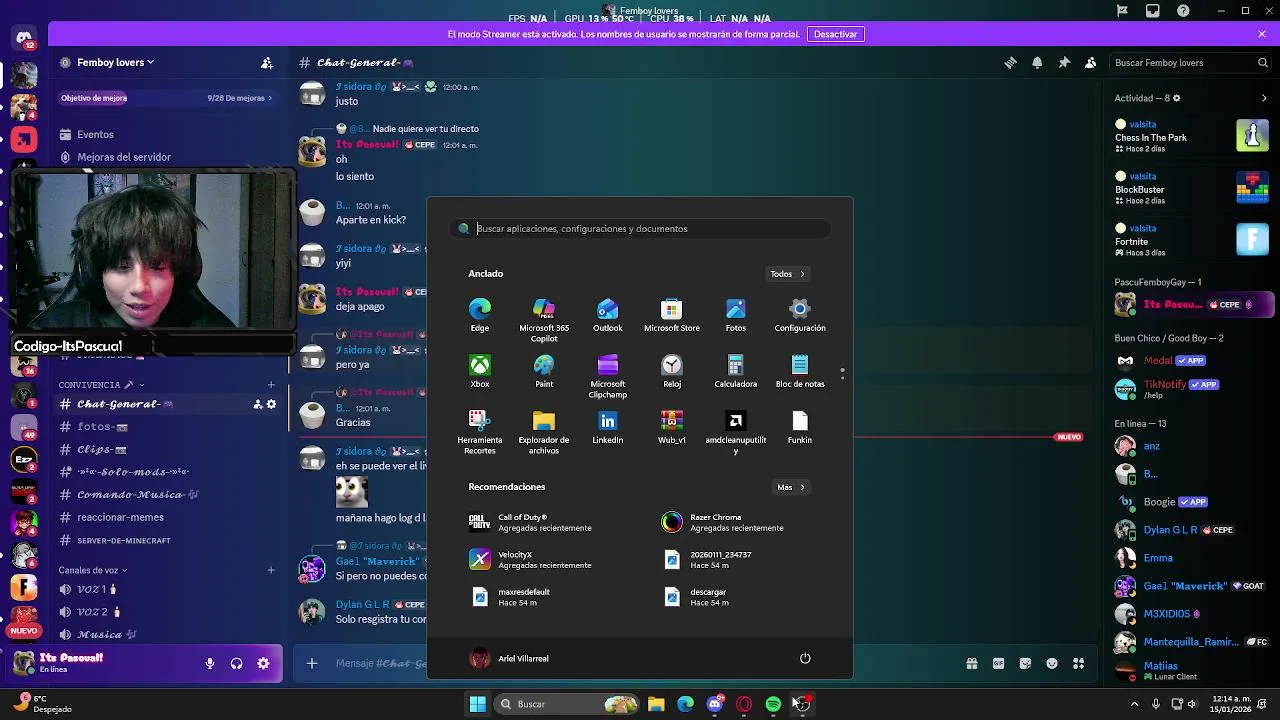Screen dimensions: 1280x720
Task: Mute microphone in Discord user panel
Action: click(210, 663)
